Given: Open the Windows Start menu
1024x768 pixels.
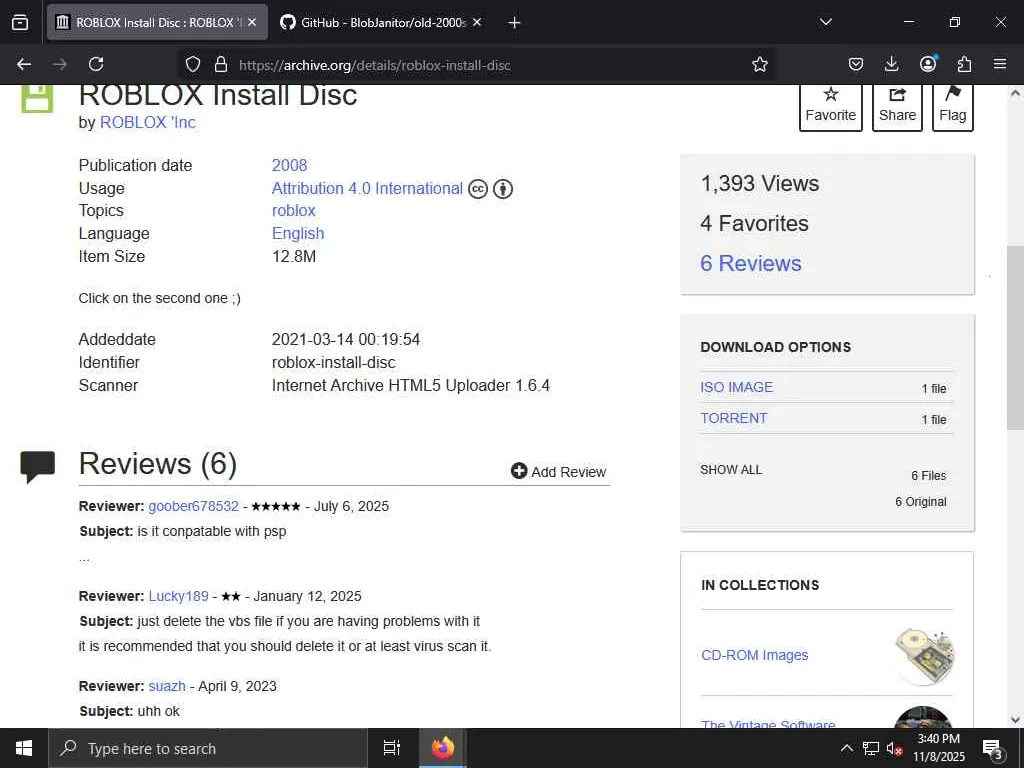Looking at the screenshot, I should pyautogui.click(x=24, y=748).
